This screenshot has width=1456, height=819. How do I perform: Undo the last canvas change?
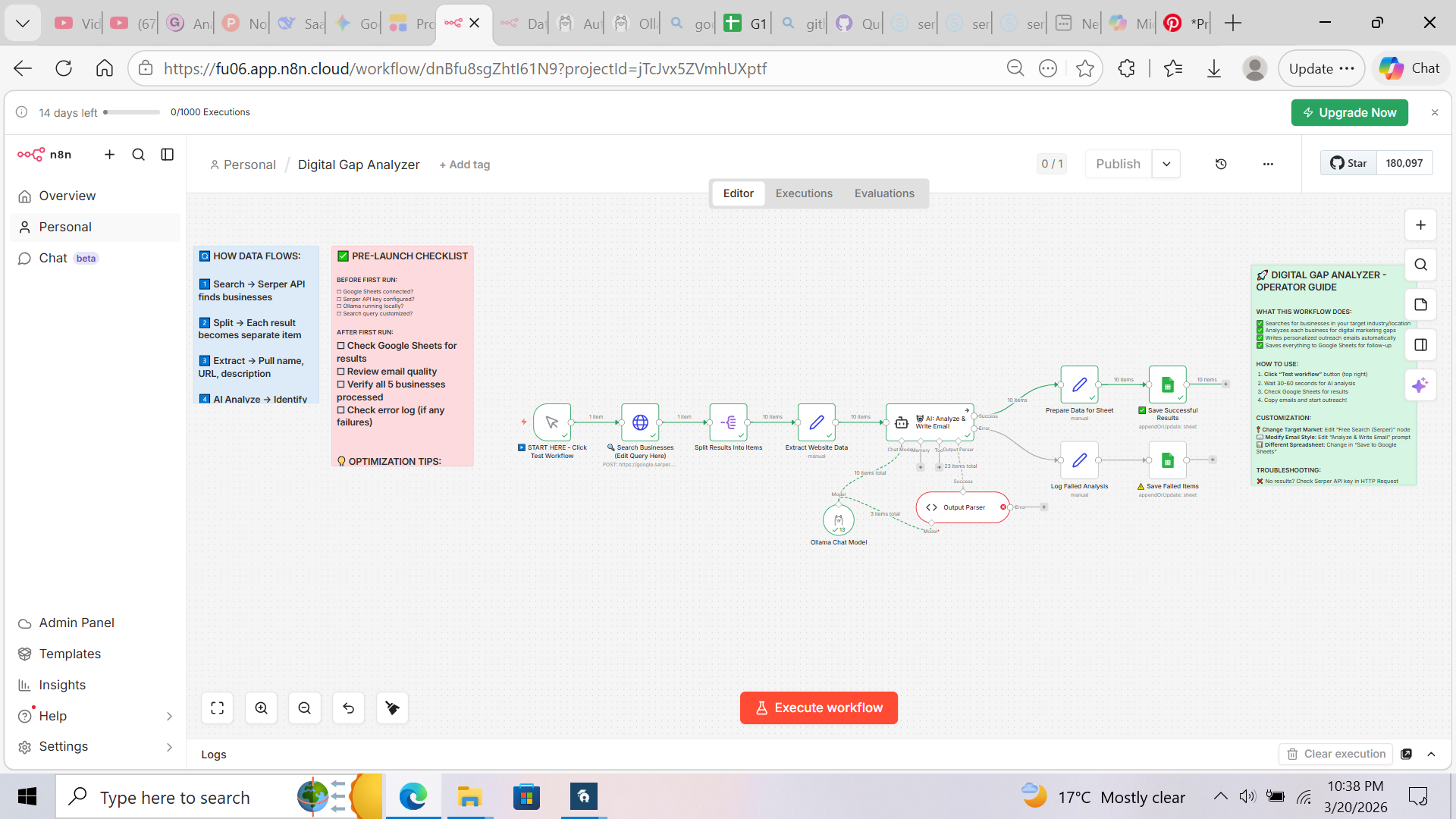click(x=348, y=708)
